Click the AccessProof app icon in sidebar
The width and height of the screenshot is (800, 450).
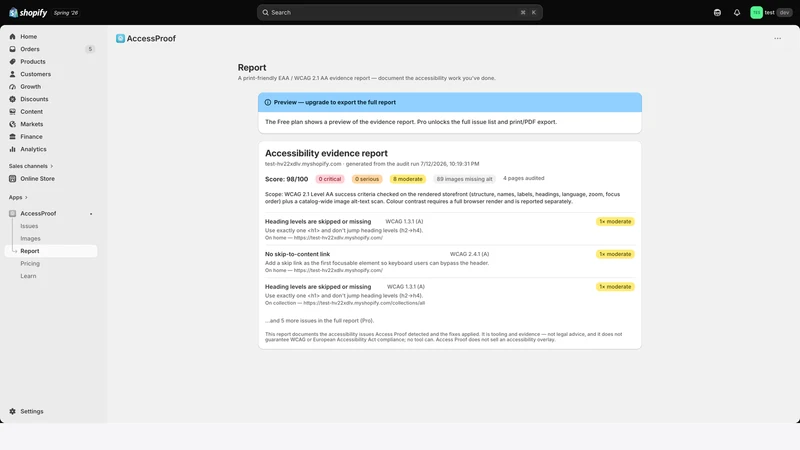point(12,213)
